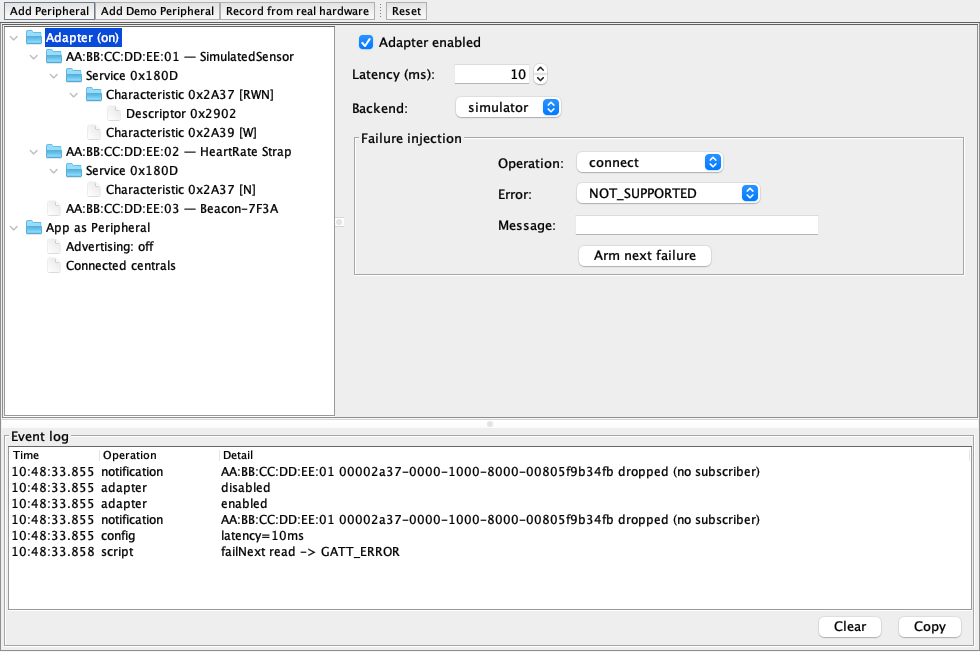Click the Add Demo Peripheral toolbar button

[158, 11]
